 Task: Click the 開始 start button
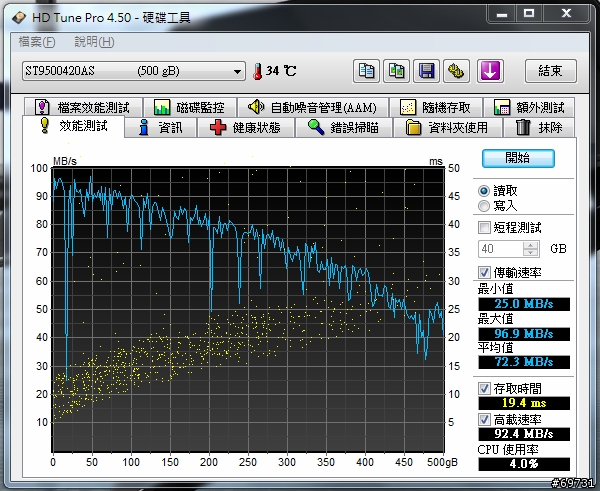click(518, 158)
